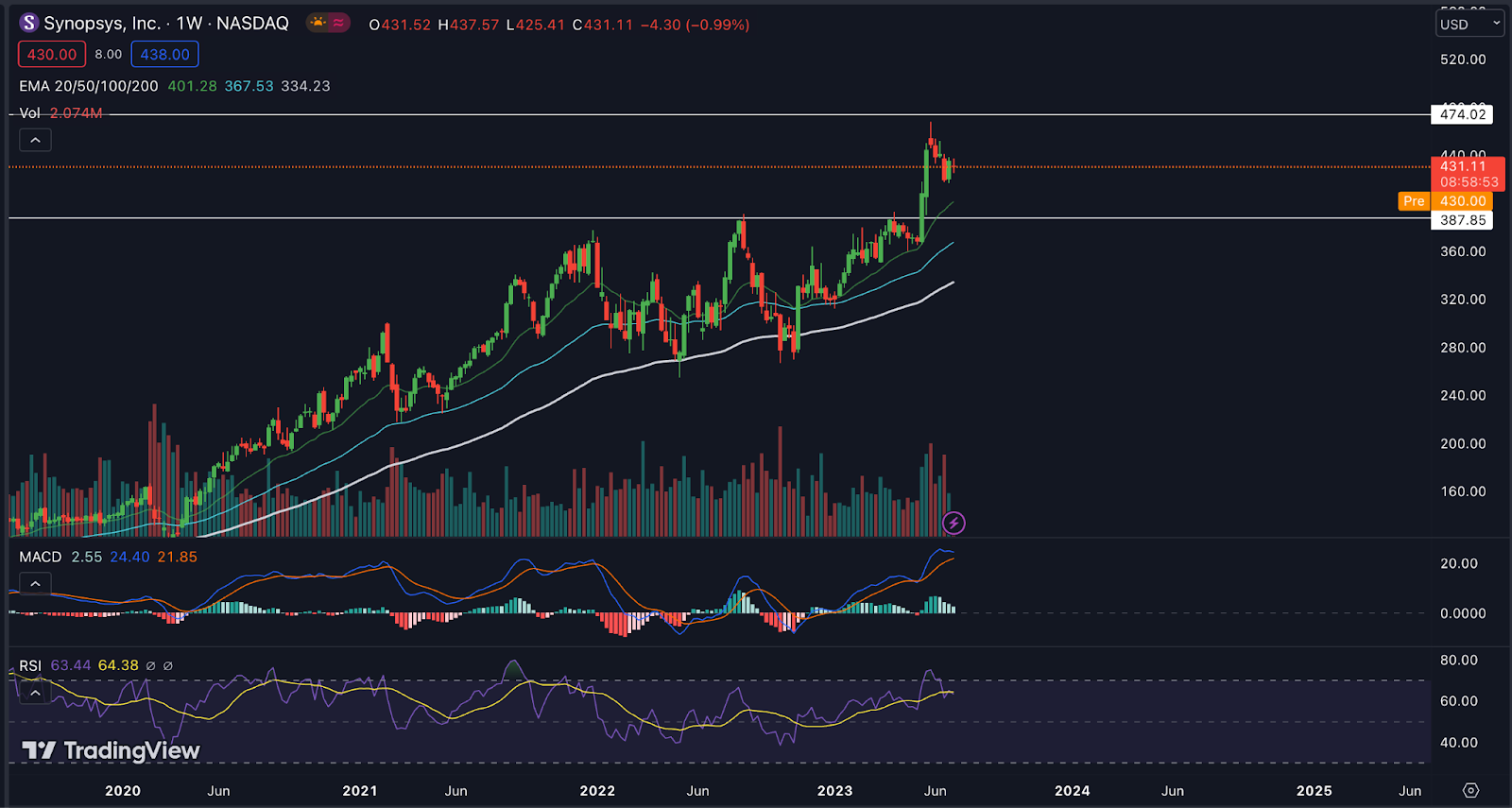Screen dimensions: 1512x808
Task: Collapse the indicator legend below Vol
Action: (35, 140)
